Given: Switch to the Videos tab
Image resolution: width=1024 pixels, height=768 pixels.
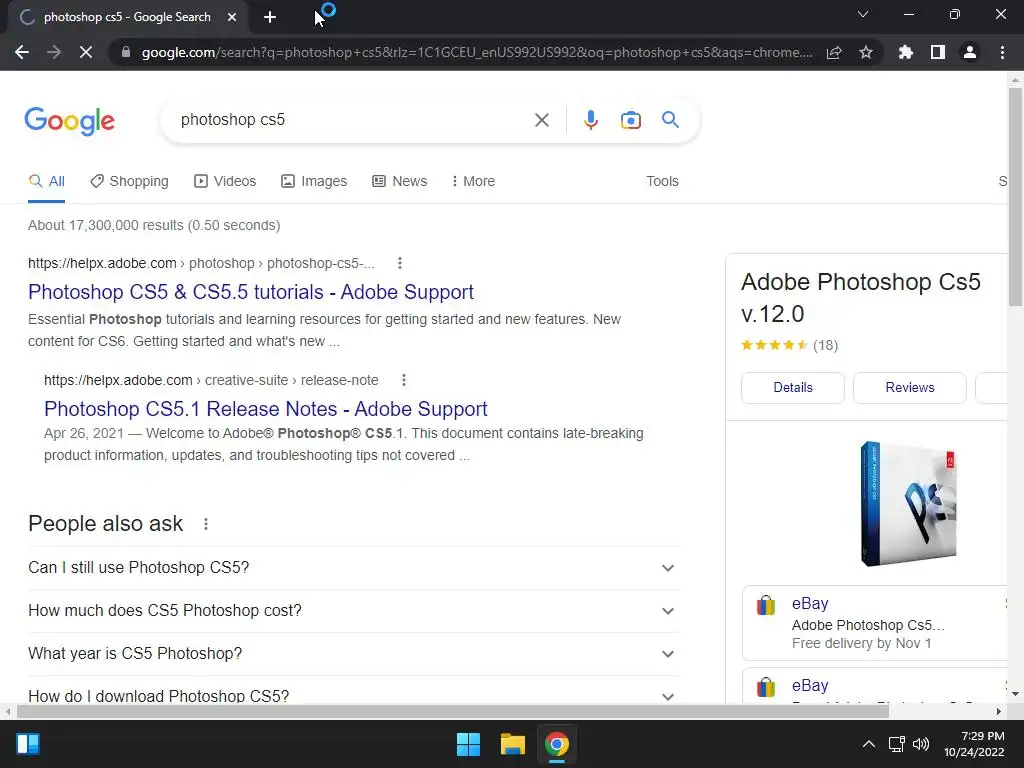Looking at the screenshot, I should click(x=225, y=182).
